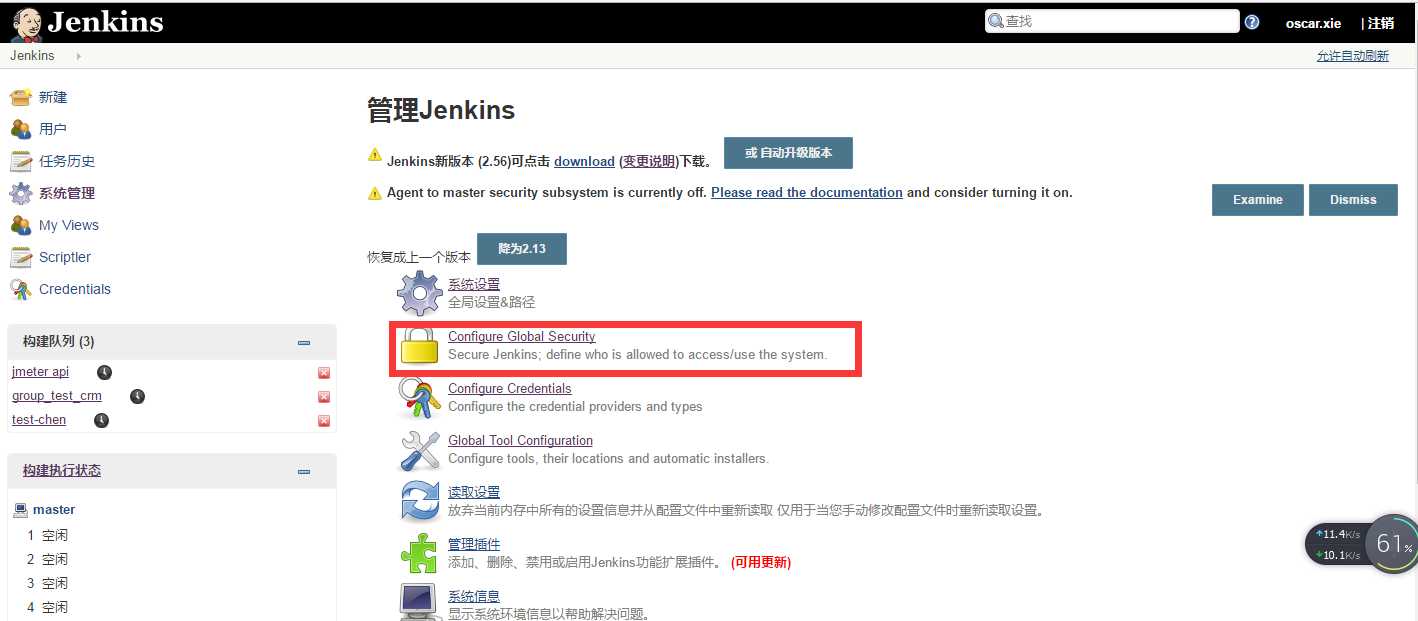Click the 系统设置 large gear icon

pos(419,294)
